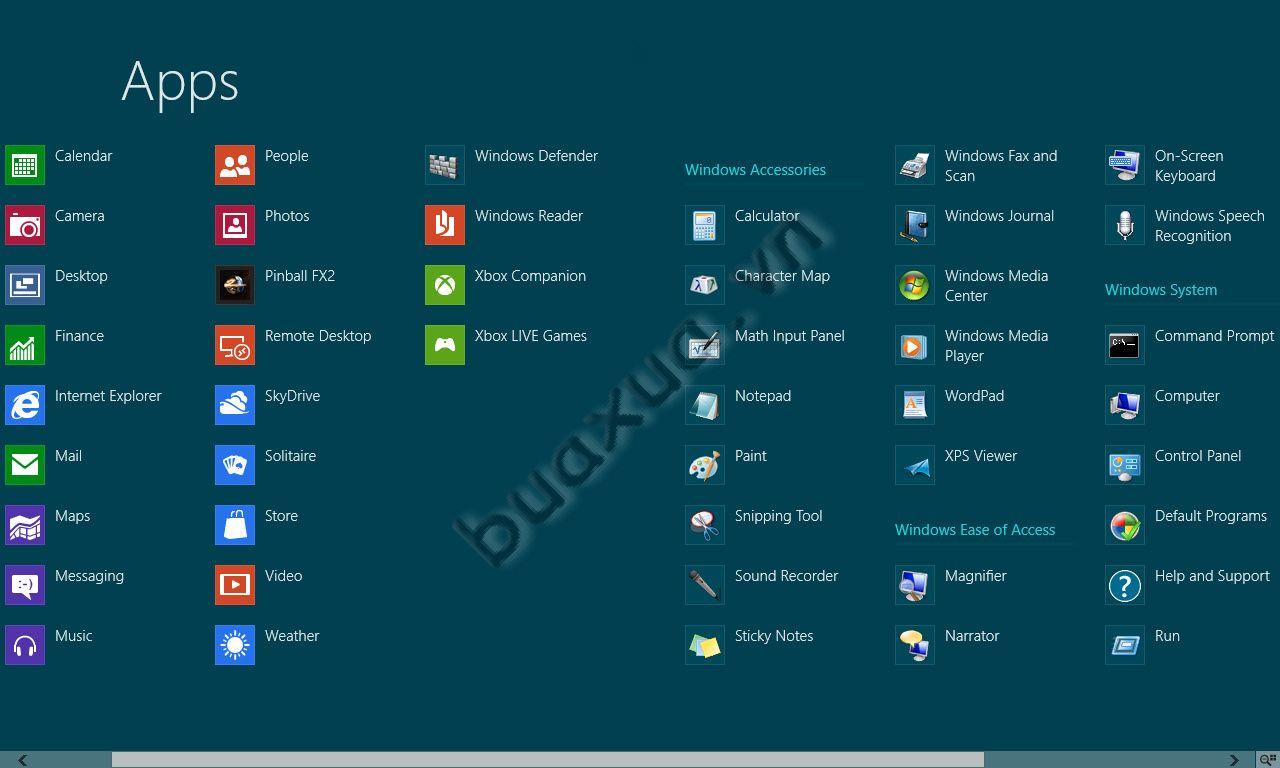1280x768 pixels.
Task: Click the "Help and Support" text label
Action: (1212, 576)
